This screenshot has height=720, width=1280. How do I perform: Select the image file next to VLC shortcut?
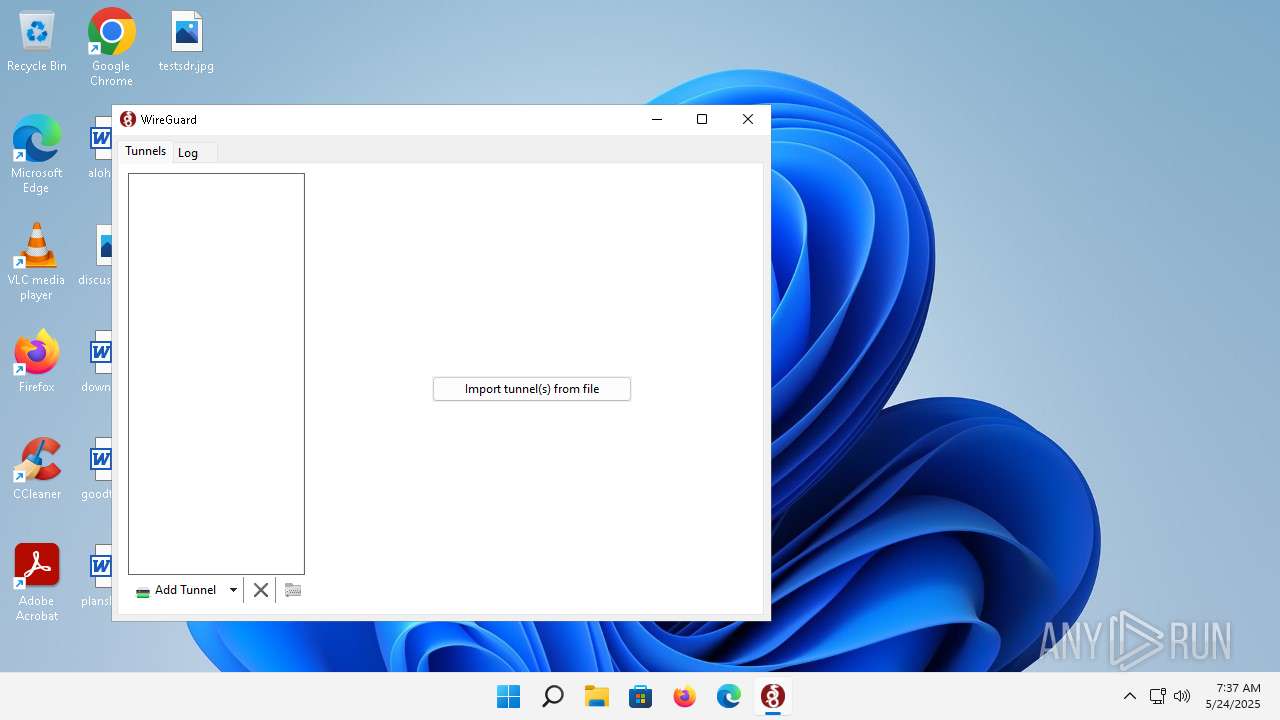point(98,254)
